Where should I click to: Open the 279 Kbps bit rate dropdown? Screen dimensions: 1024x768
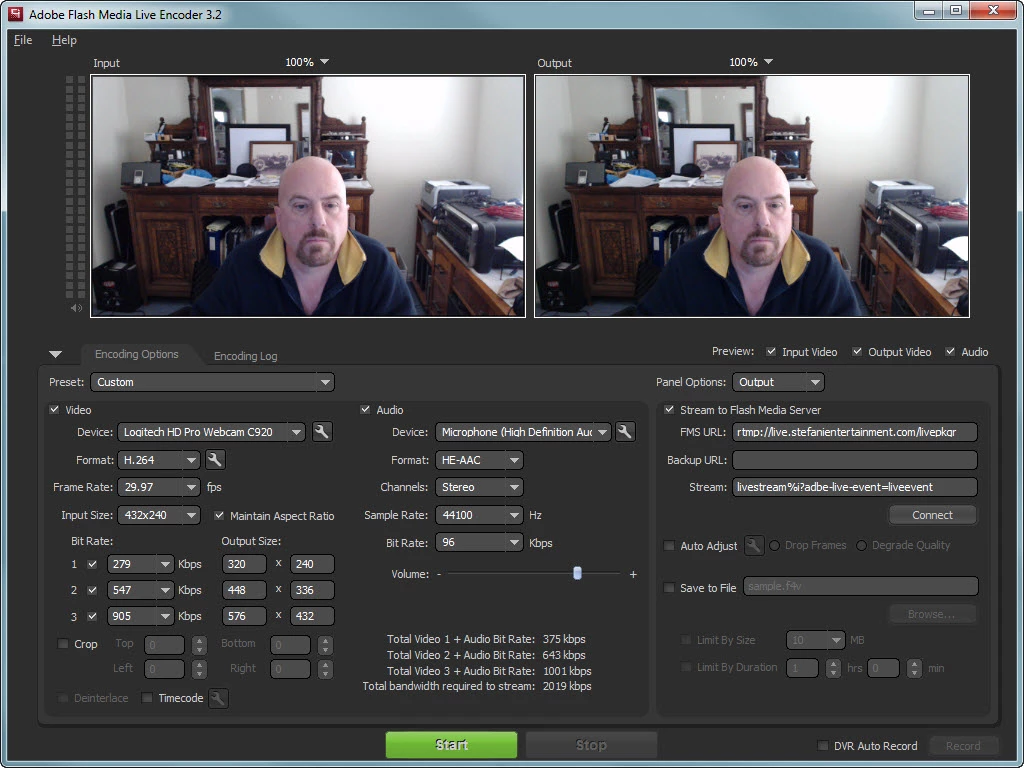click(140, 564)
